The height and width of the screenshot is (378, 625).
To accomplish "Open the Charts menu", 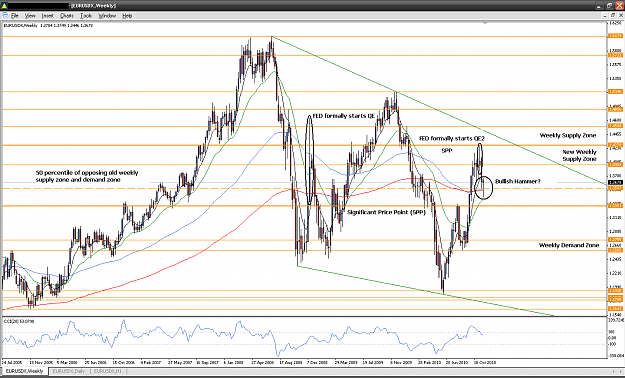I will [67, 16].
